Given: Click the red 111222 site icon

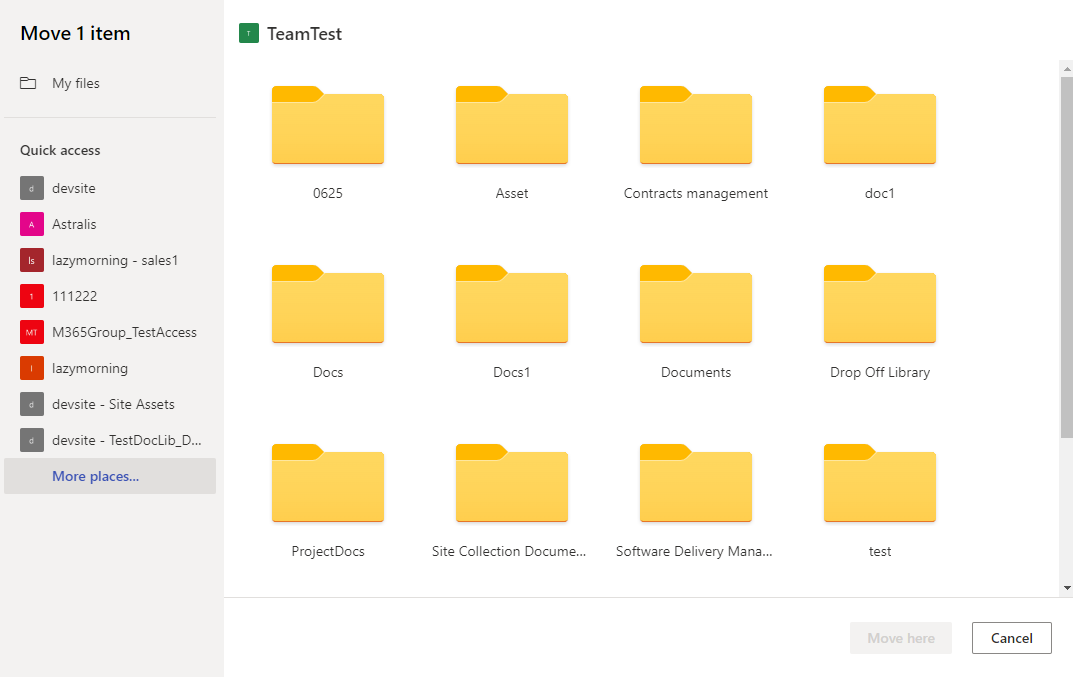Looking at the screenshot, I should [29, 296].
